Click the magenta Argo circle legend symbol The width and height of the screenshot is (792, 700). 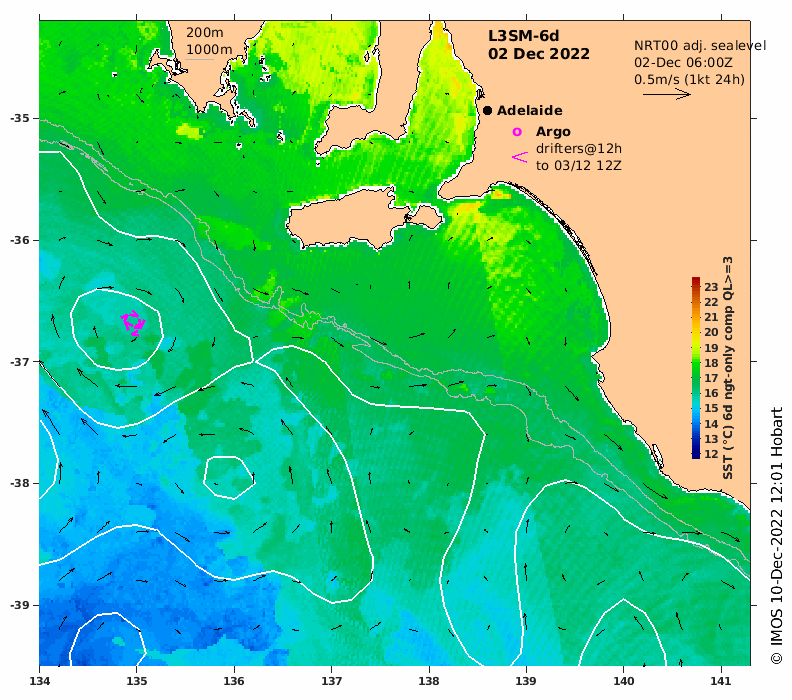(x=517, y=132)
